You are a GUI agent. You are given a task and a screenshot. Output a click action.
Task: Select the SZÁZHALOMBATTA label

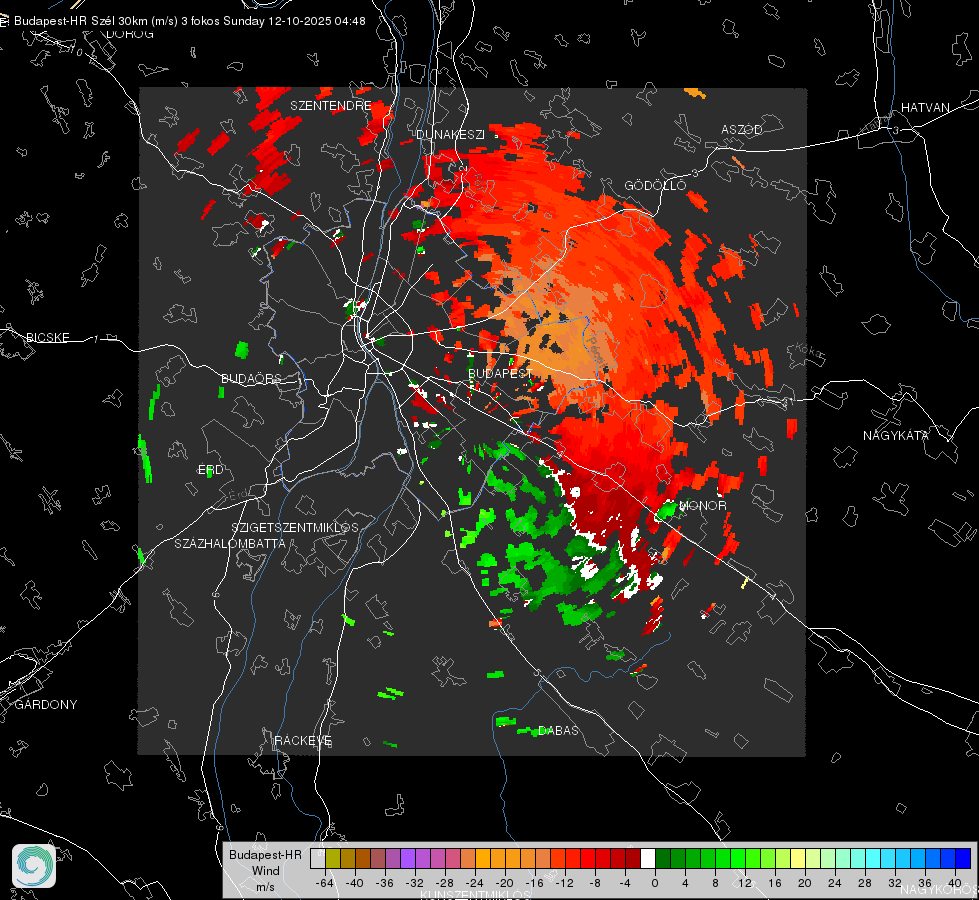coord(230,543)
